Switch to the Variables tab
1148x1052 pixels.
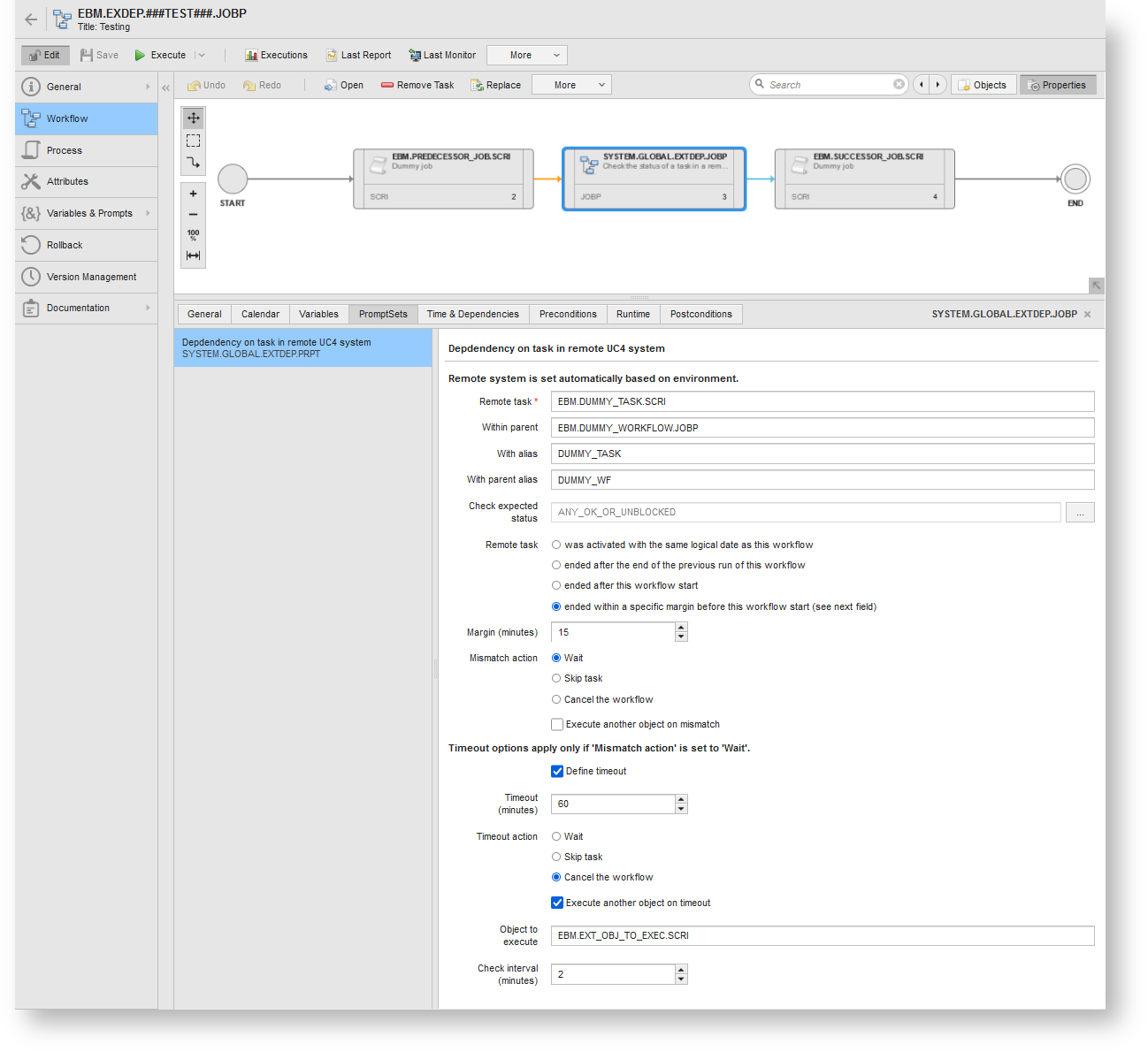(x=318, y=314)
